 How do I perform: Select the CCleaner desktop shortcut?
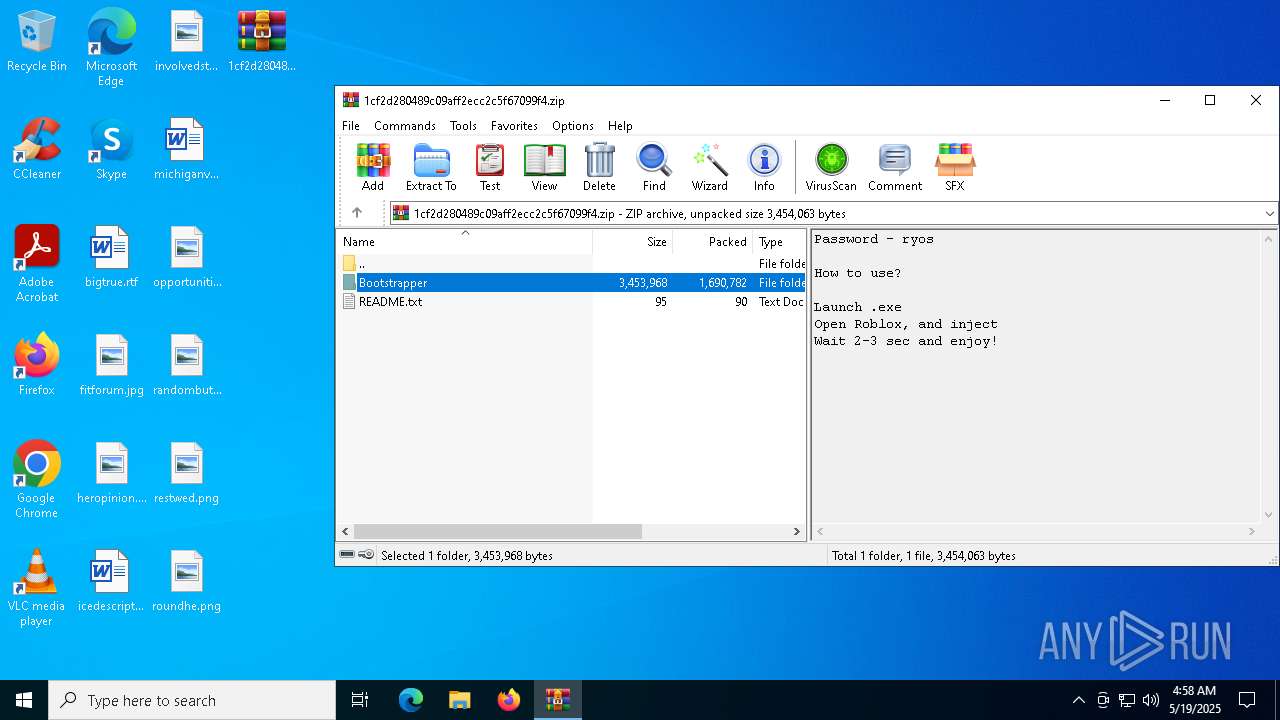coord(37,150)
